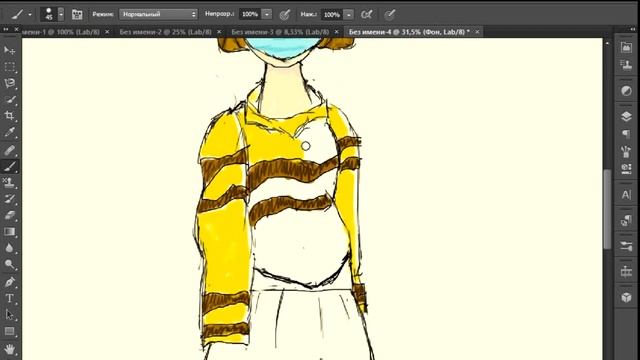
Task: Switch to tab Без имени-3 @ 8,33%
Action: (280, 31)
